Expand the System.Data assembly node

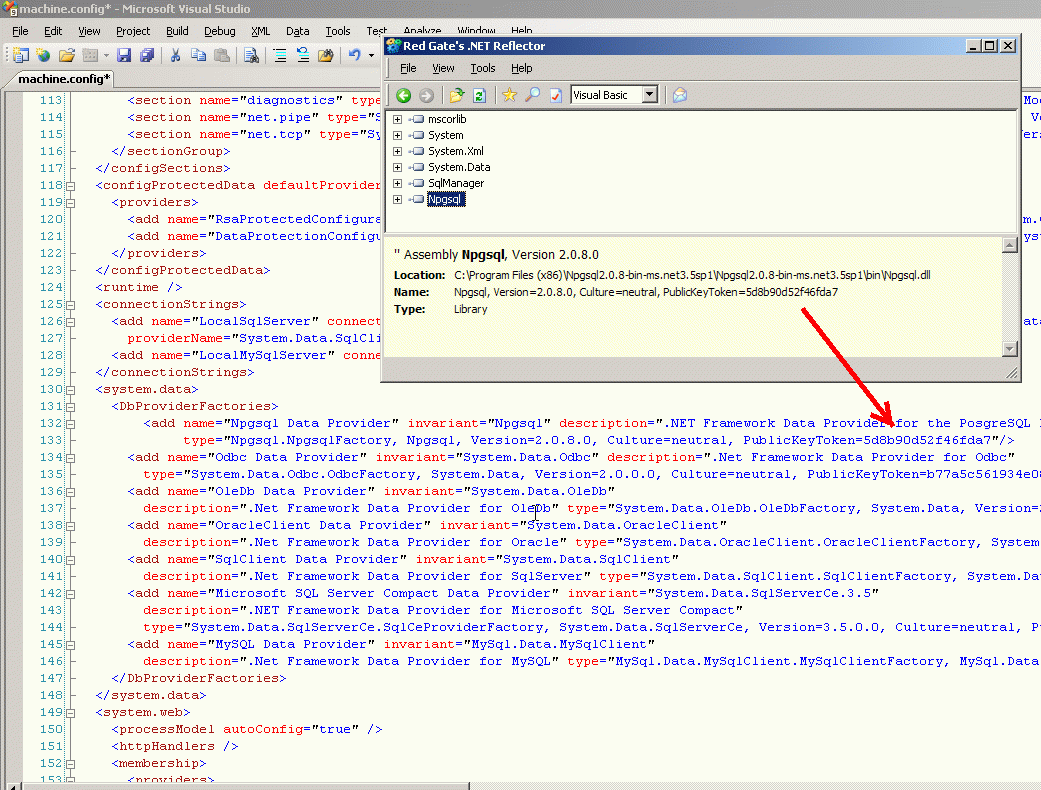(x=398, y=167)
